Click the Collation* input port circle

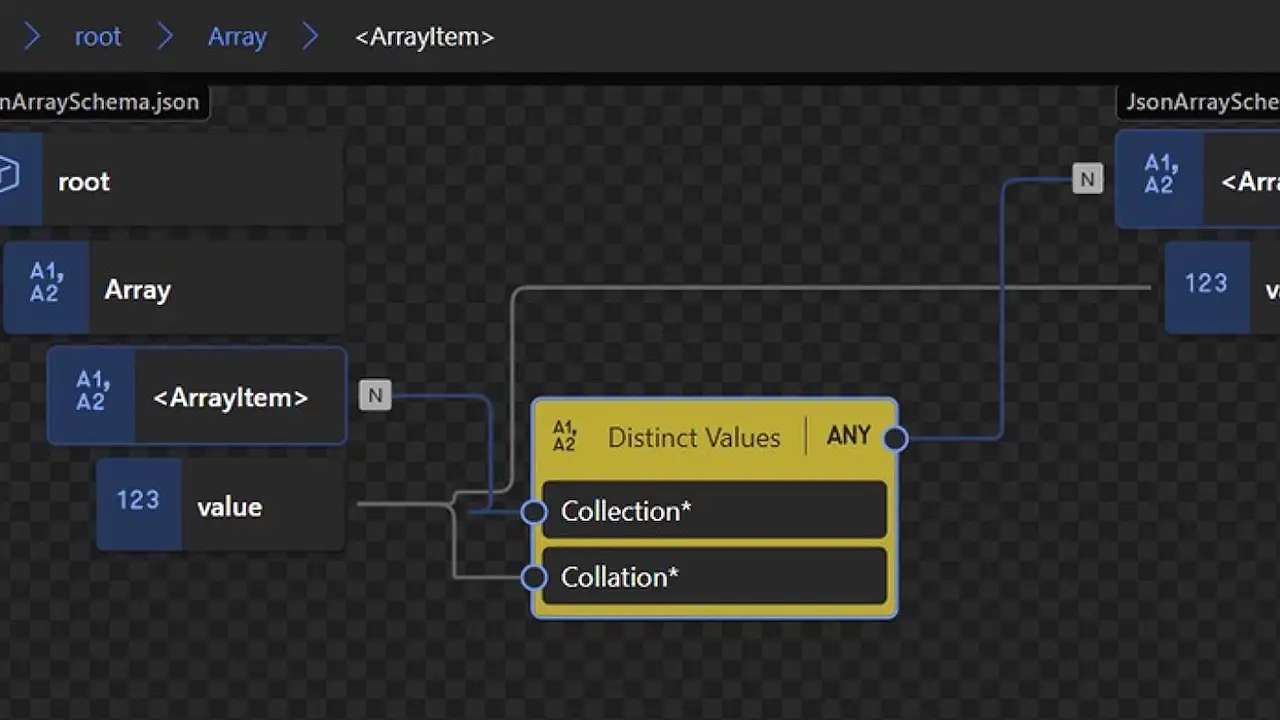533,577
